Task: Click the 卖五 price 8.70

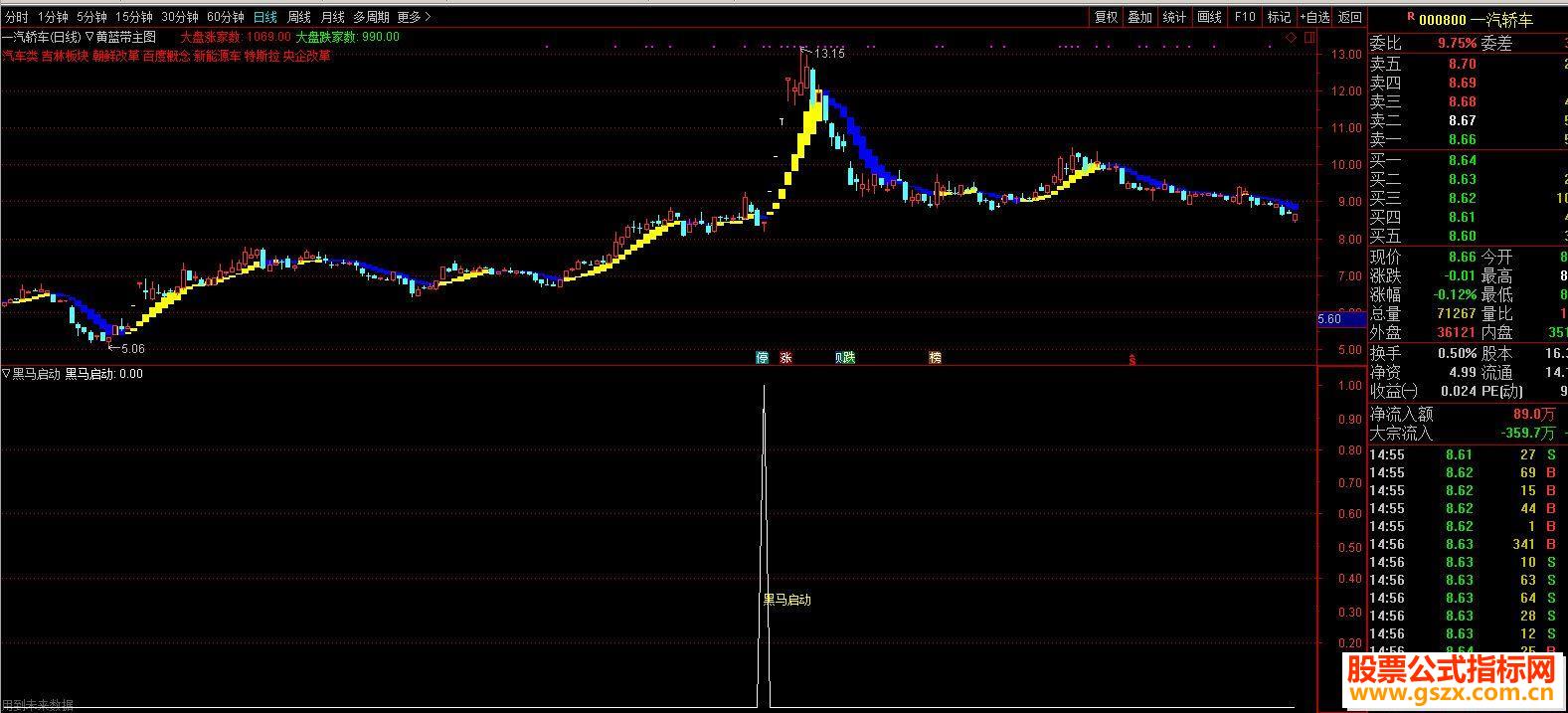Action: click(1463, 64)
